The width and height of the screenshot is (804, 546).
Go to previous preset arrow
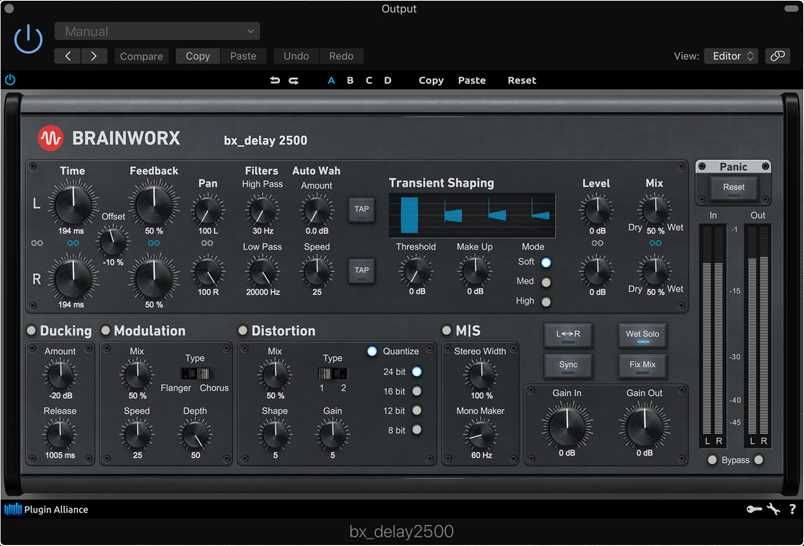(68, 56)
